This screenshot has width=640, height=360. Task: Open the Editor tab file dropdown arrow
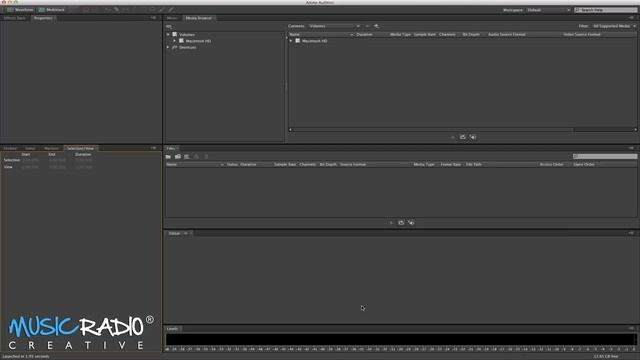(x=185, y=233)
